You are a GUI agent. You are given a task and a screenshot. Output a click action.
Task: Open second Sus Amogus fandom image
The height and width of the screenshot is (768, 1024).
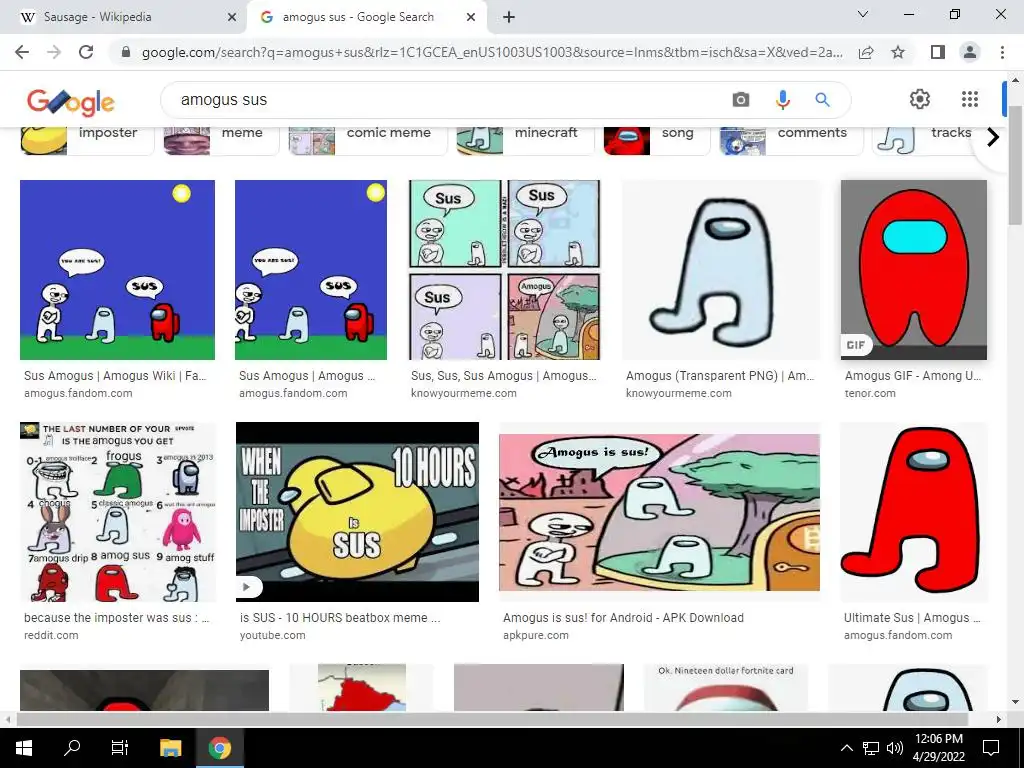coord(311,270)
